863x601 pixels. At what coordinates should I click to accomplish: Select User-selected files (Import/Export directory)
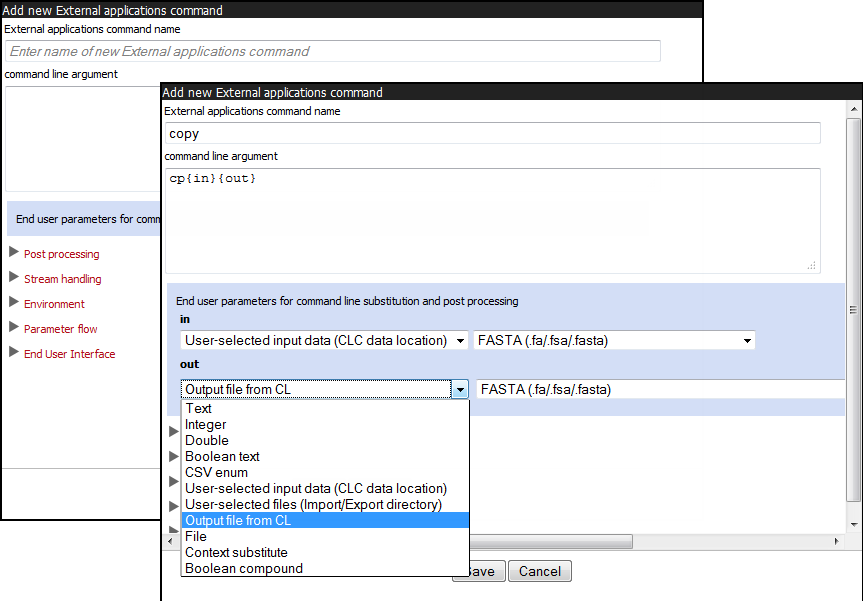(313, 504)
